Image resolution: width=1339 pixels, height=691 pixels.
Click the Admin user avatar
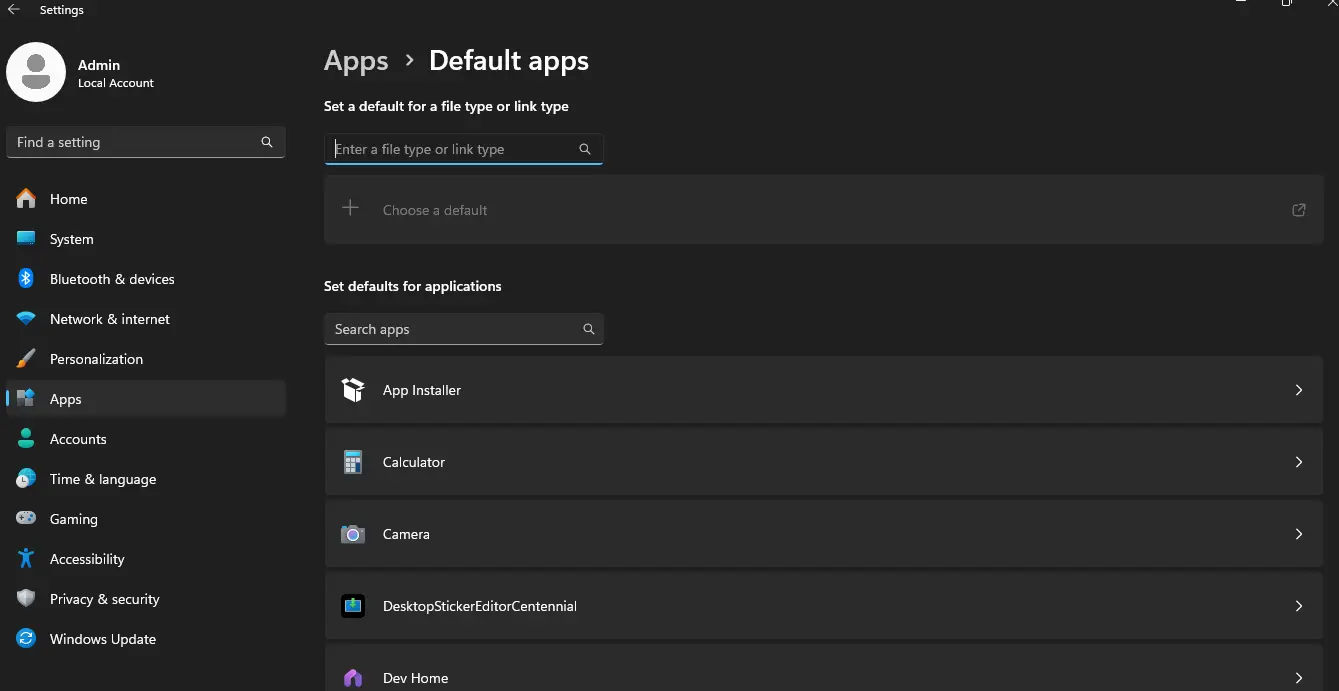point(36,72)
